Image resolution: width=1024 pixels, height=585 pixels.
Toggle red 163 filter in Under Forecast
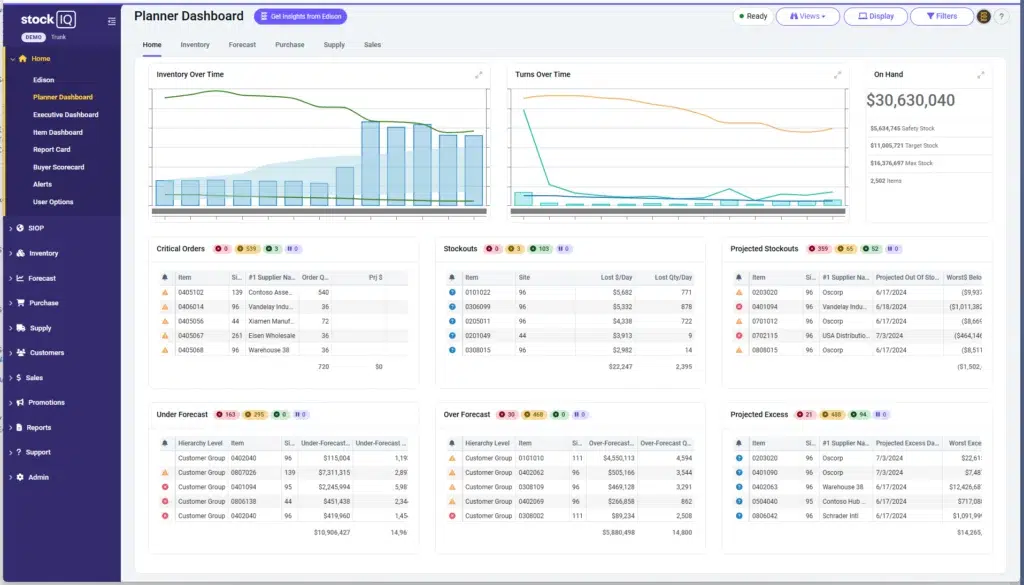(x=226, y=415)
